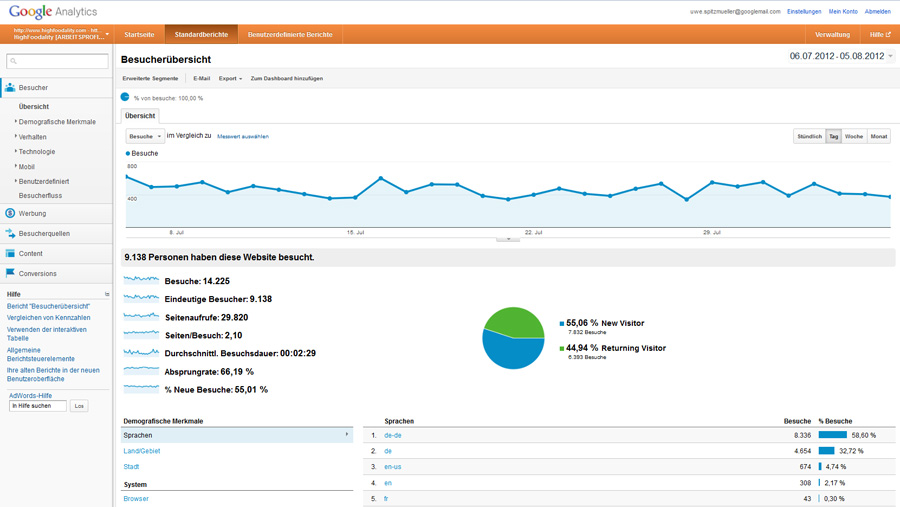This screenshot has height=507, width=900.
Task: Click the Besucherquellen arrows icon
Action: point(10,233)
